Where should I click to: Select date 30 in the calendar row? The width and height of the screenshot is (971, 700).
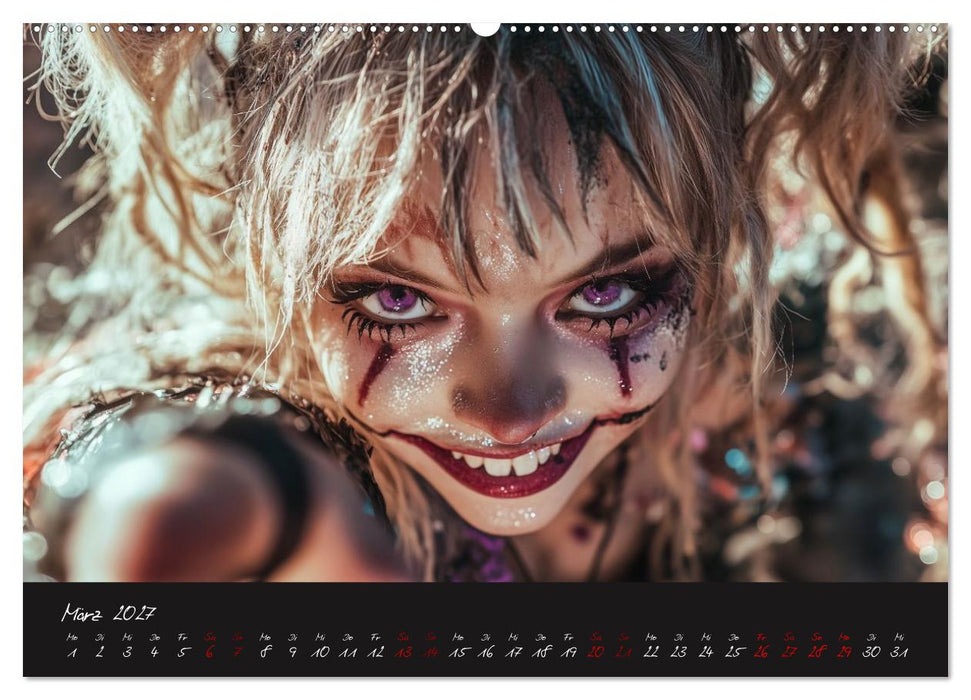coord(871,652)
